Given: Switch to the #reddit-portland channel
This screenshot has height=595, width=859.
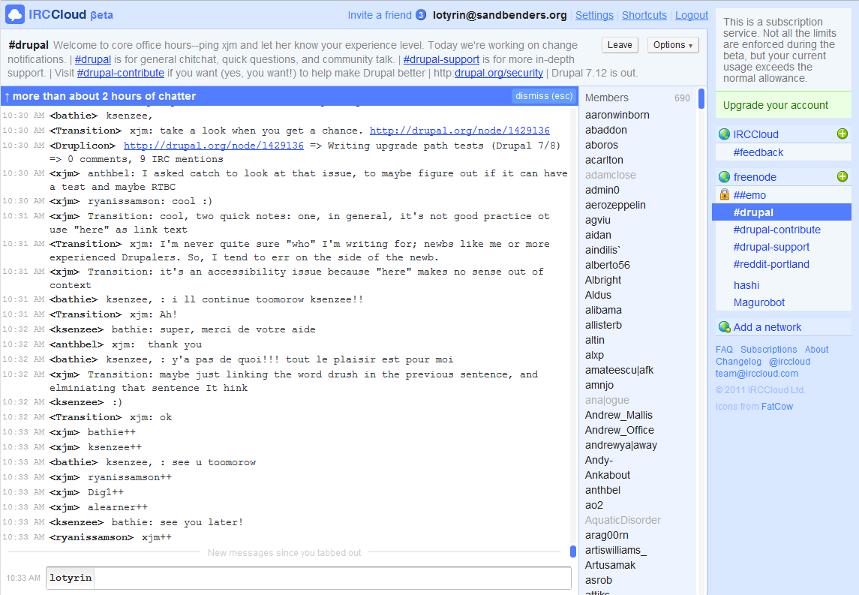Looking at the screenshot, I should [x=771, y=264].
